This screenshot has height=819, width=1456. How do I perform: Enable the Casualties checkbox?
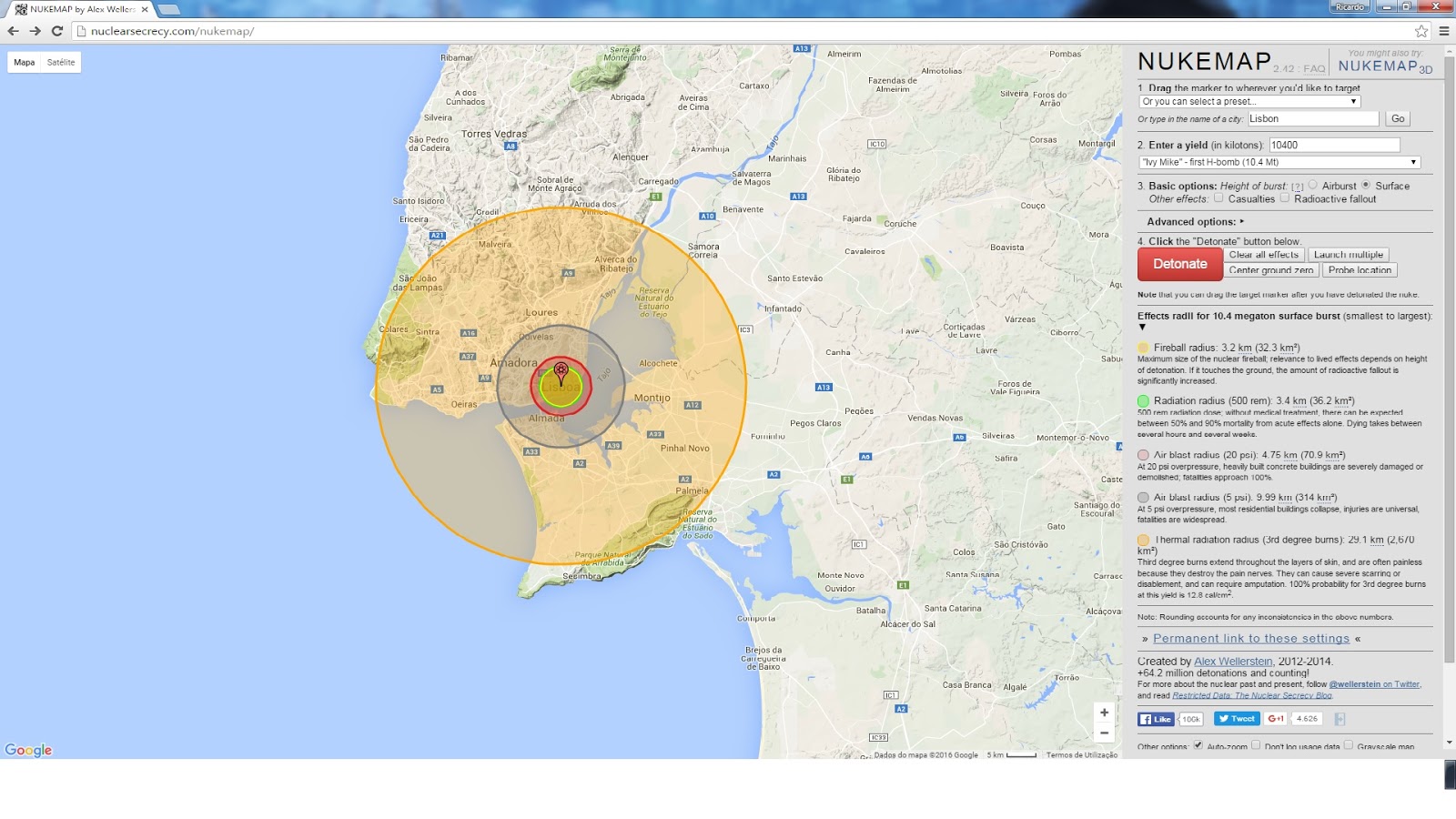pos(1218,197)
